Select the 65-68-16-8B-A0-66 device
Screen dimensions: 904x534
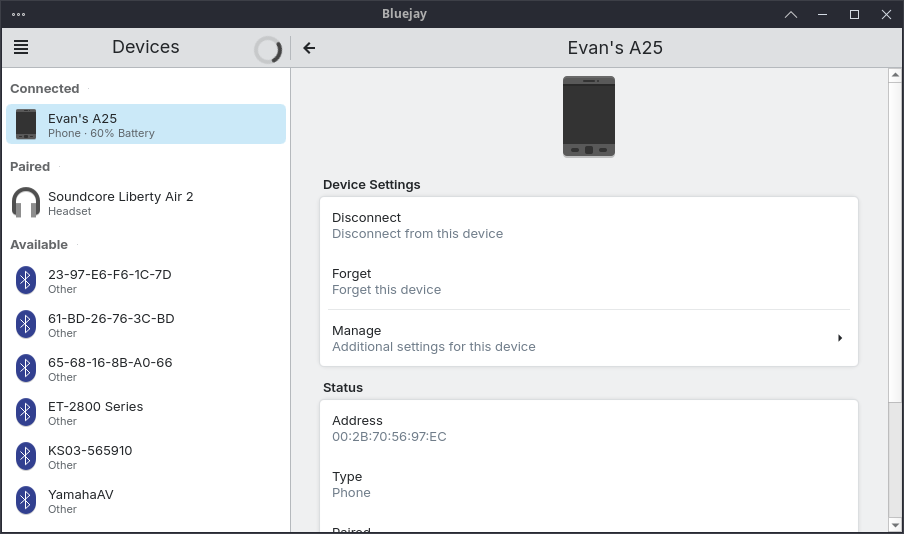point(146,369)
